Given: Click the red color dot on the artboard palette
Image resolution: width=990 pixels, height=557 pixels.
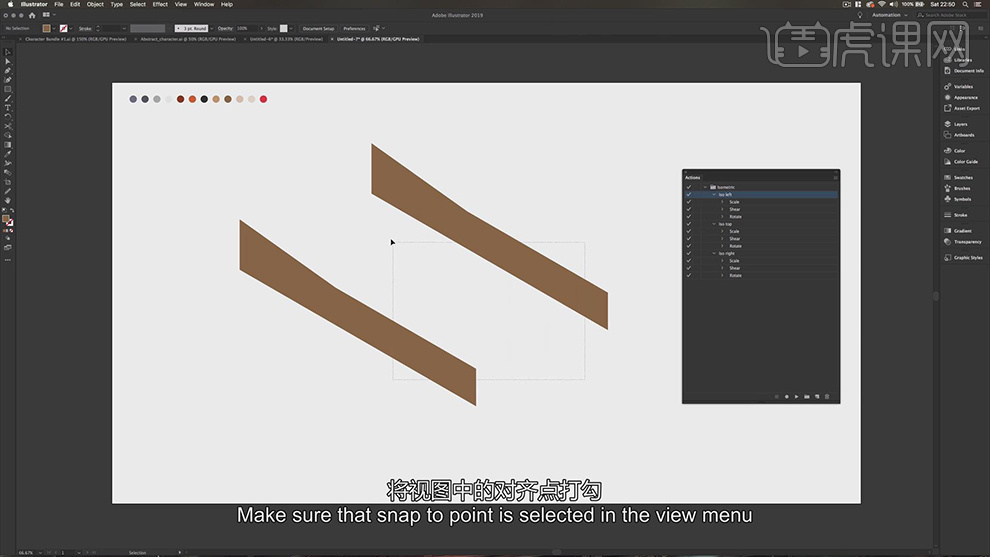Looking at the screenshot, I should pos(263,99).
